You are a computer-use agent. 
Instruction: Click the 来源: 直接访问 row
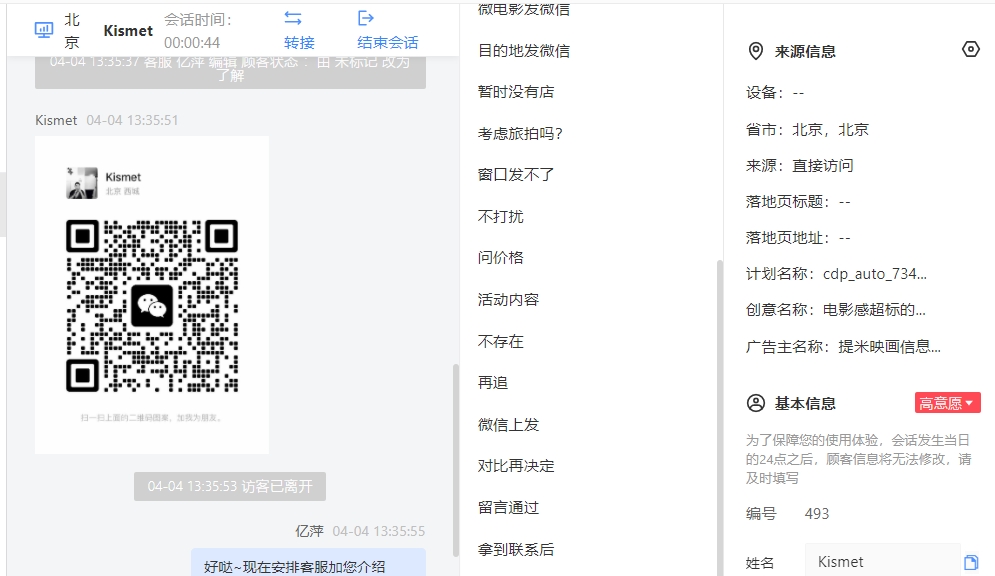click(800, 166)
